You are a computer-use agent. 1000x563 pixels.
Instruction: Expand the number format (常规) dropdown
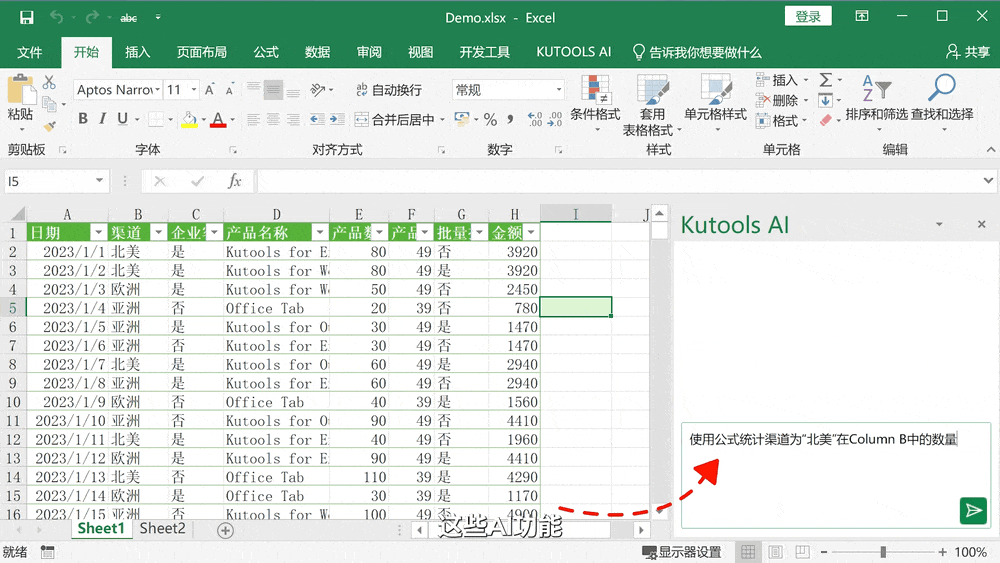559,90
